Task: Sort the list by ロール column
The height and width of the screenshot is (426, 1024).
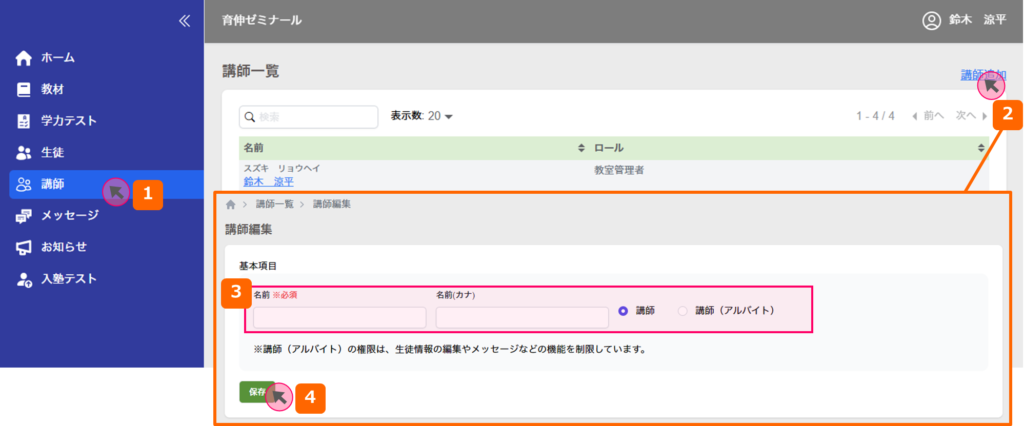Action: pyautogui.click(x=981, y=148)
